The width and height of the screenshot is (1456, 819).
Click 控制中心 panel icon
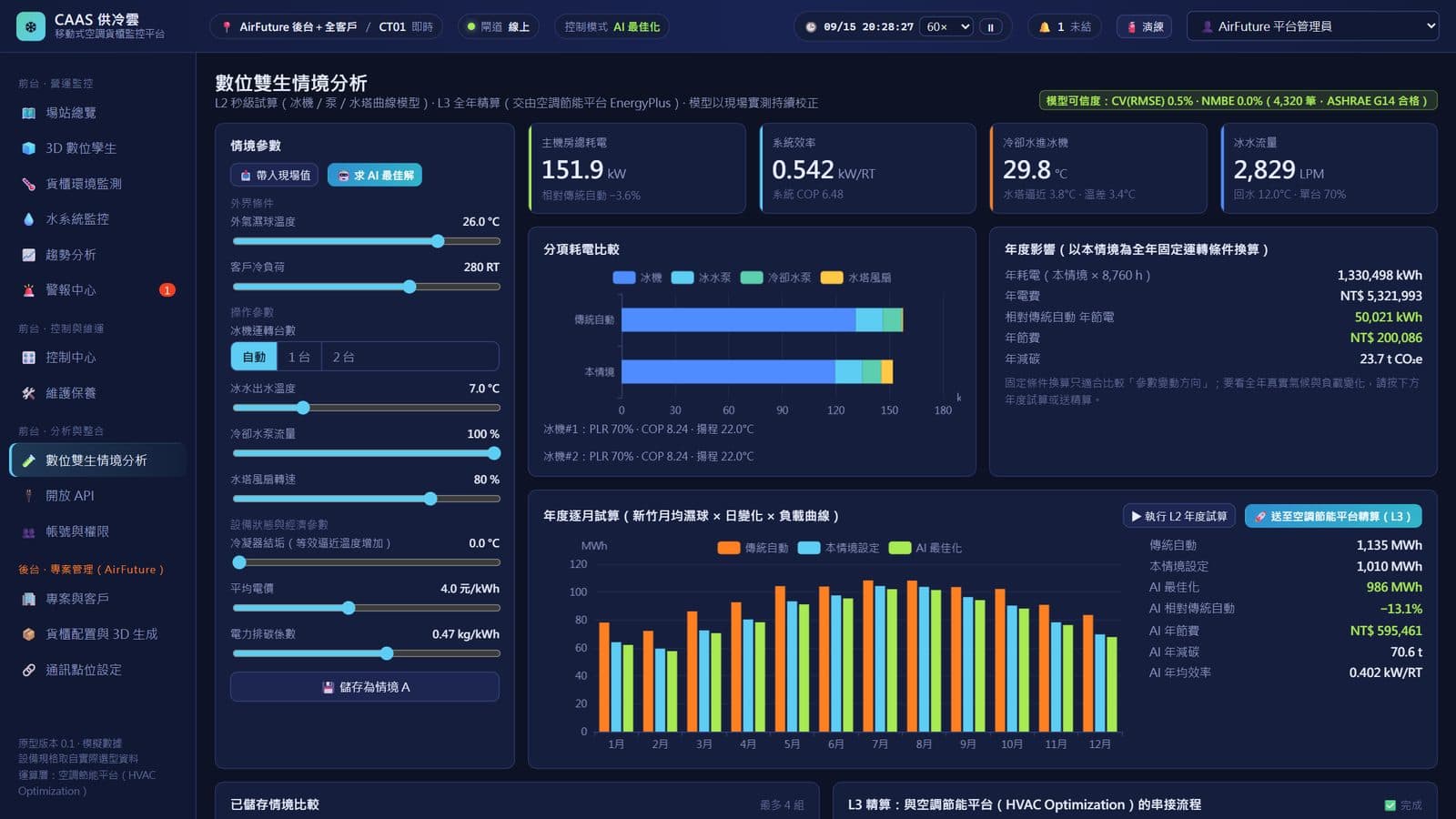point(28,358)
